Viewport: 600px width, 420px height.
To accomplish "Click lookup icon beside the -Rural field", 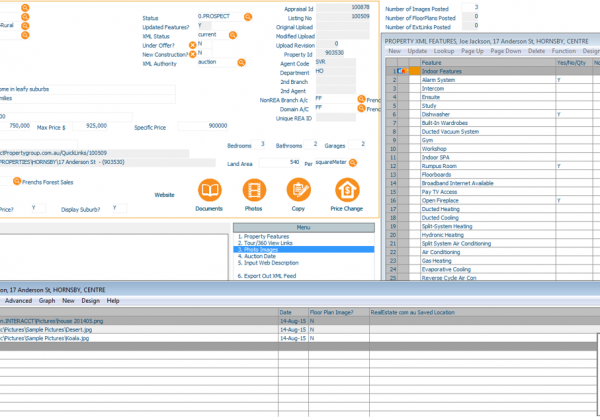I will pyautogui.click(x=25, y=26).
